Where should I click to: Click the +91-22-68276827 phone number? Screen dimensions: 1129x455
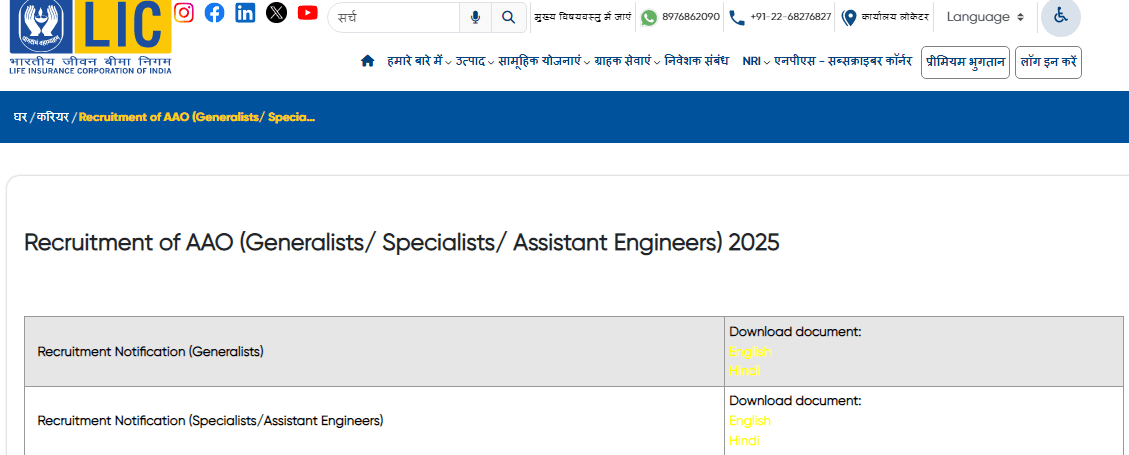click(791, 17)
